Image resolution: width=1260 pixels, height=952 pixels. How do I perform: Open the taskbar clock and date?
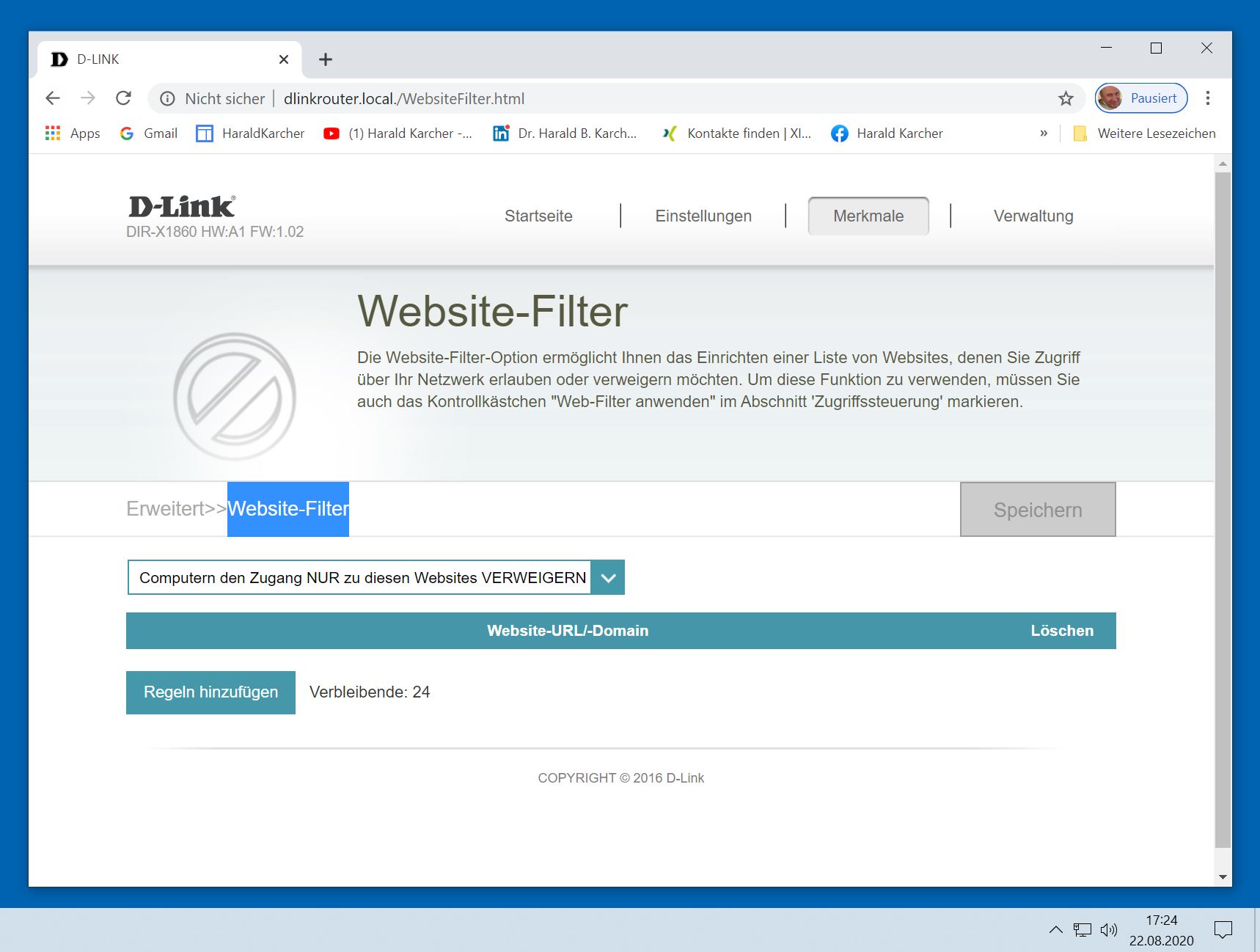(x=1162, y=930)
